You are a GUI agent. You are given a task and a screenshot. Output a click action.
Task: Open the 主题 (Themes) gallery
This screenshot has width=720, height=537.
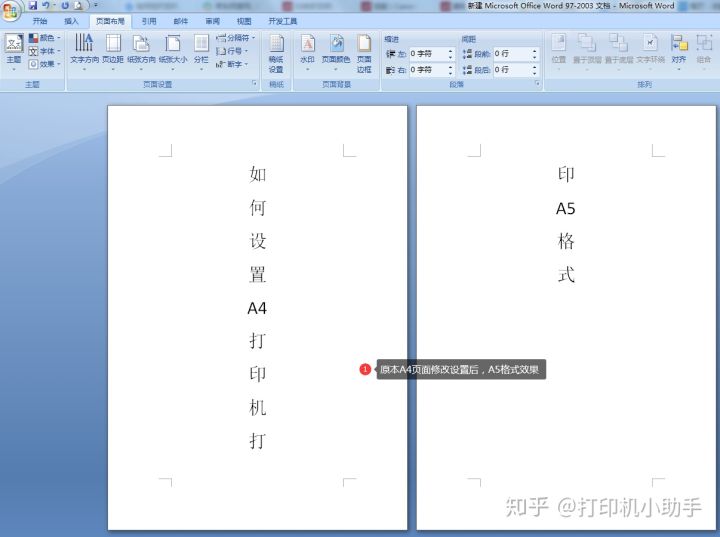(14, 52)
